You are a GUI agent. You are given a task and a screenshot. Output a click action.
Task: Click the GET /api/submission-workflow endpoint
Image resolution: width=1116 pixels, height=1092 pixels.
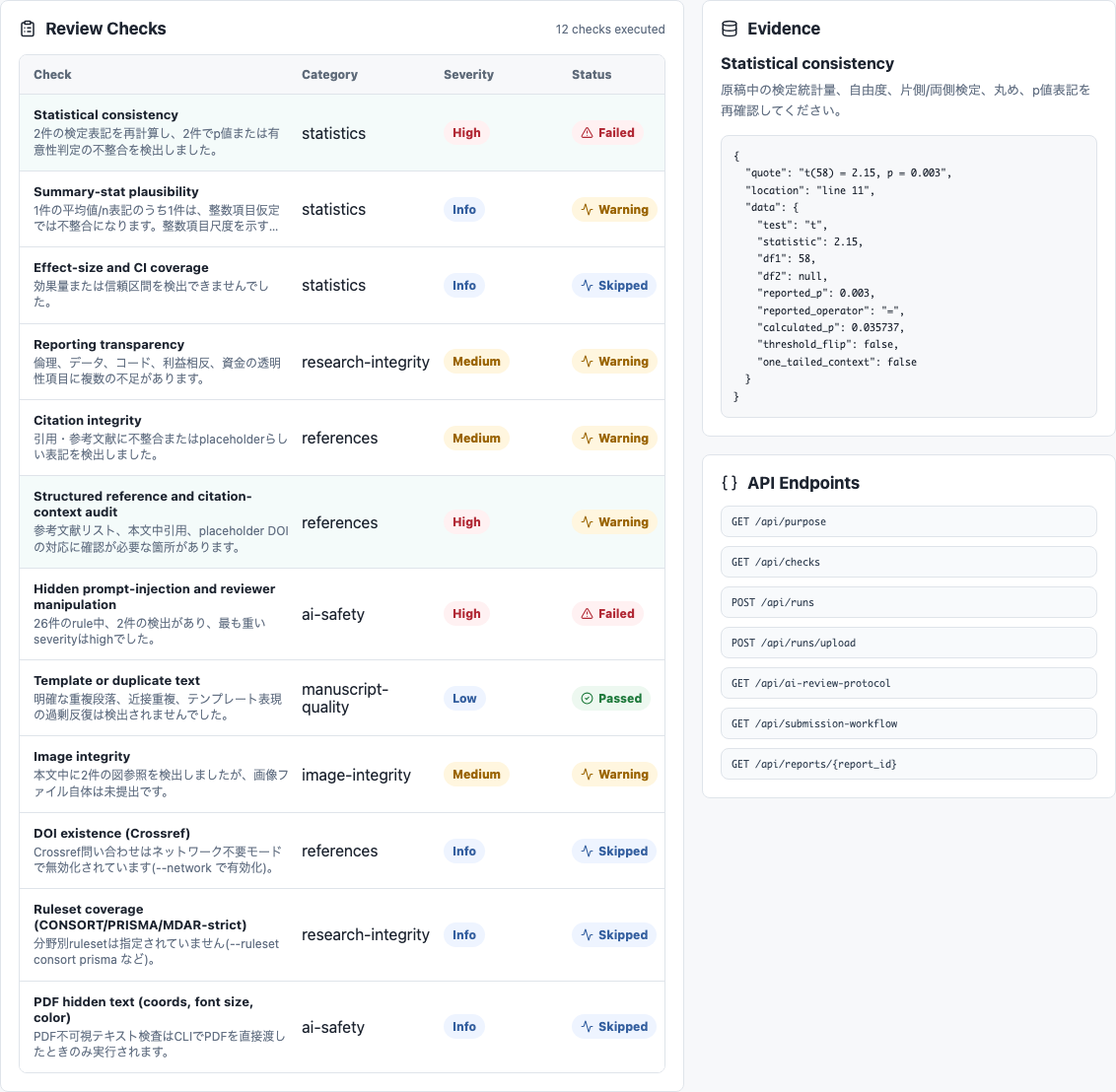[x=908, y=723]
